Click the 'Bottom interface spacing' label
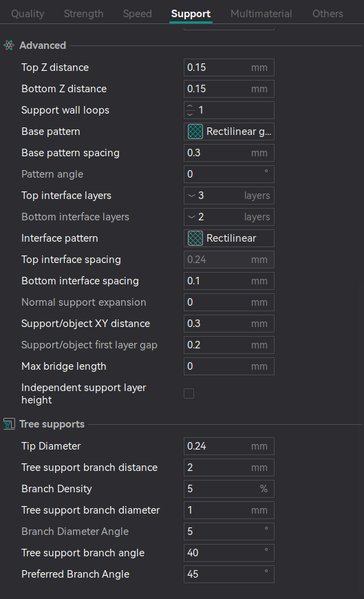This screenshot has width=364, height=599. pyautogui.click(x=80, y=281)
